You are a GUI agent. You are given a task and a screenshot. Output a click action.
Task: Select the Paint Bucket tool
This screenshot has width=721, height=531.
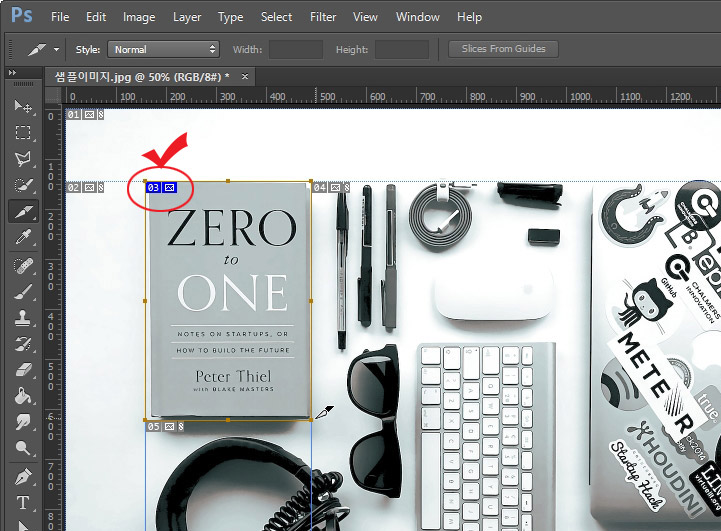pos(23,396)
